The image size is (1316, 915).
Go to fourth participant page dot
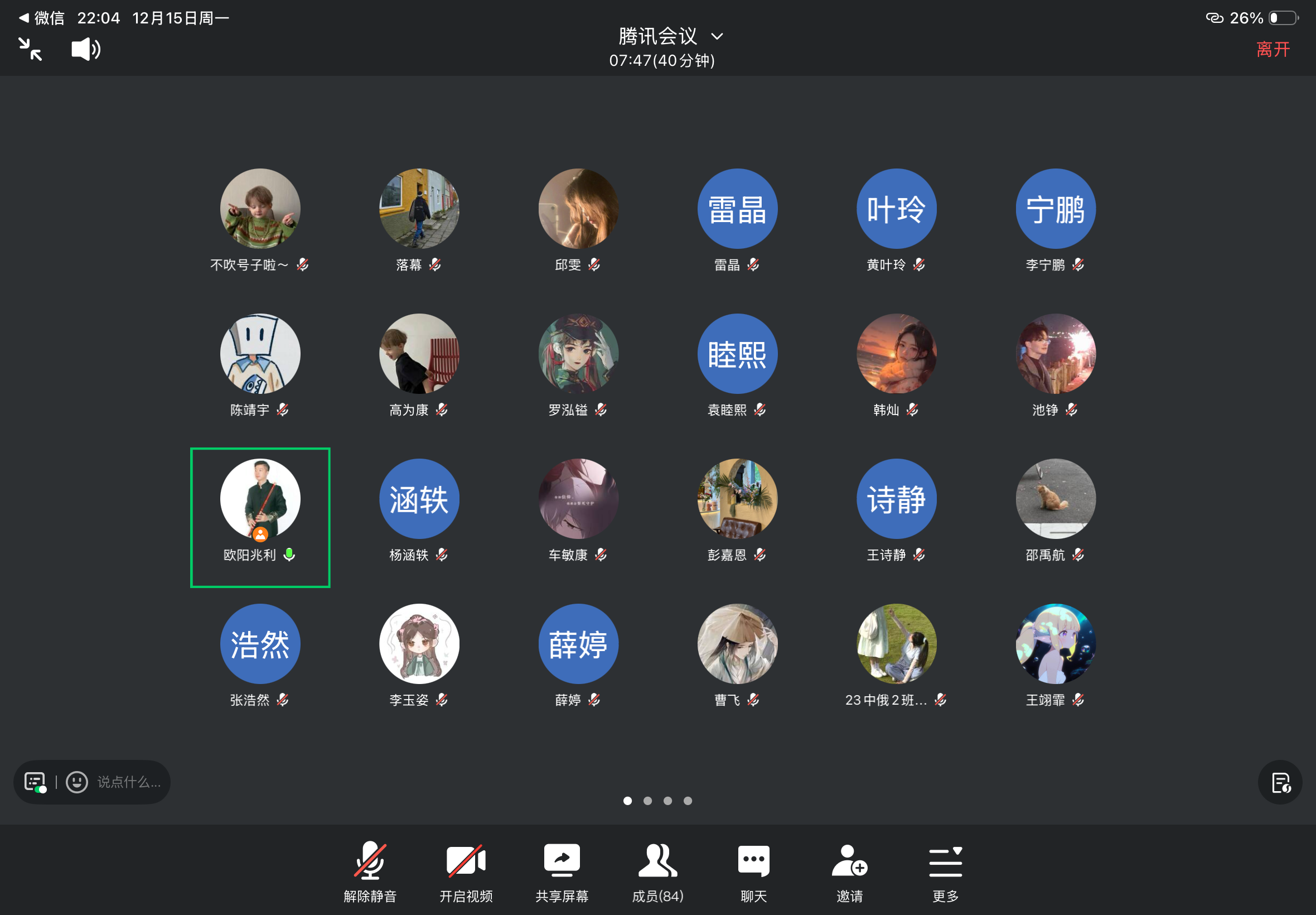[x=688, y=801]
